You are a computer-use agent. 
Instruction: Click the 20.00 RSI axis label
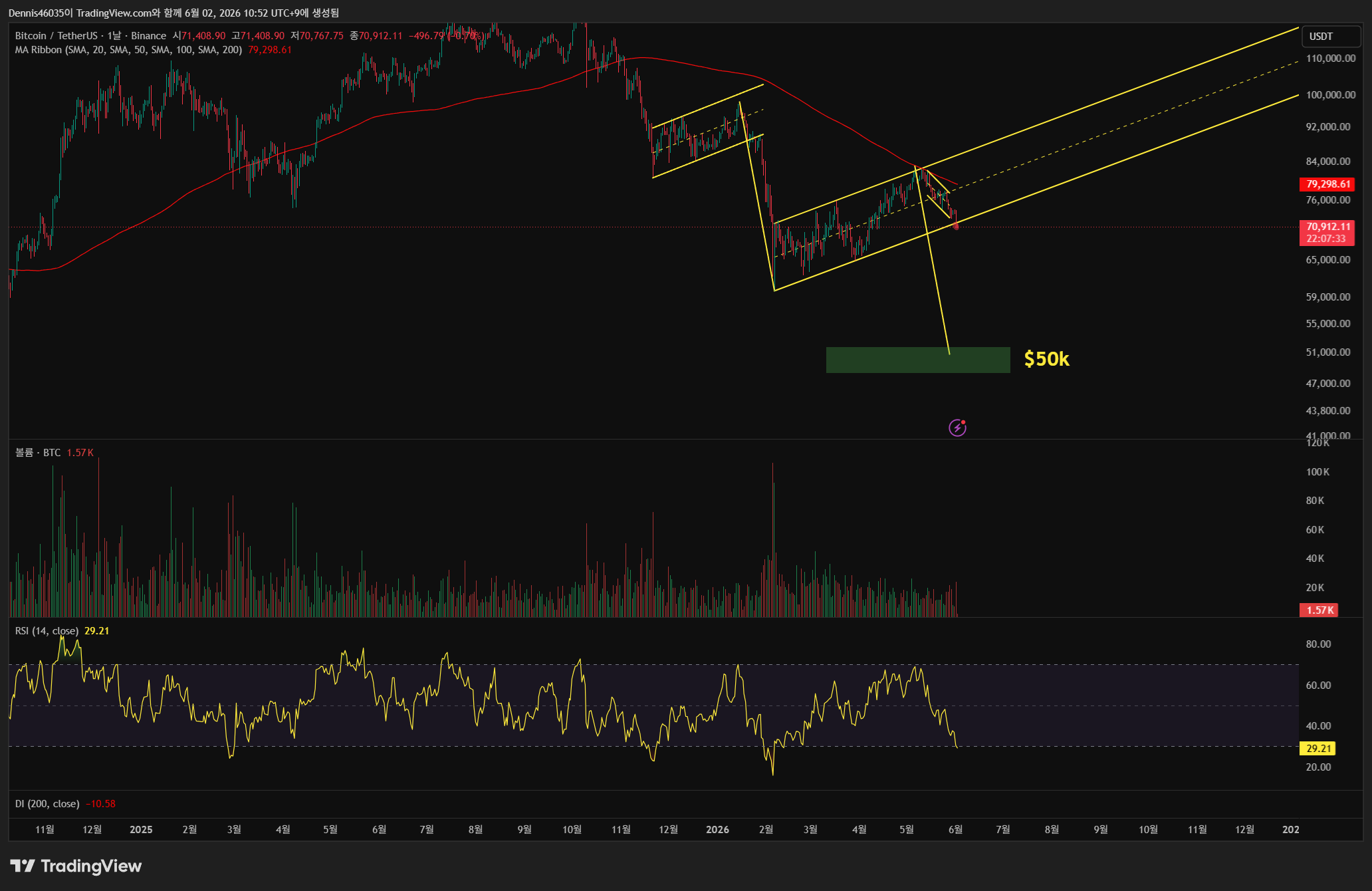1318,767
